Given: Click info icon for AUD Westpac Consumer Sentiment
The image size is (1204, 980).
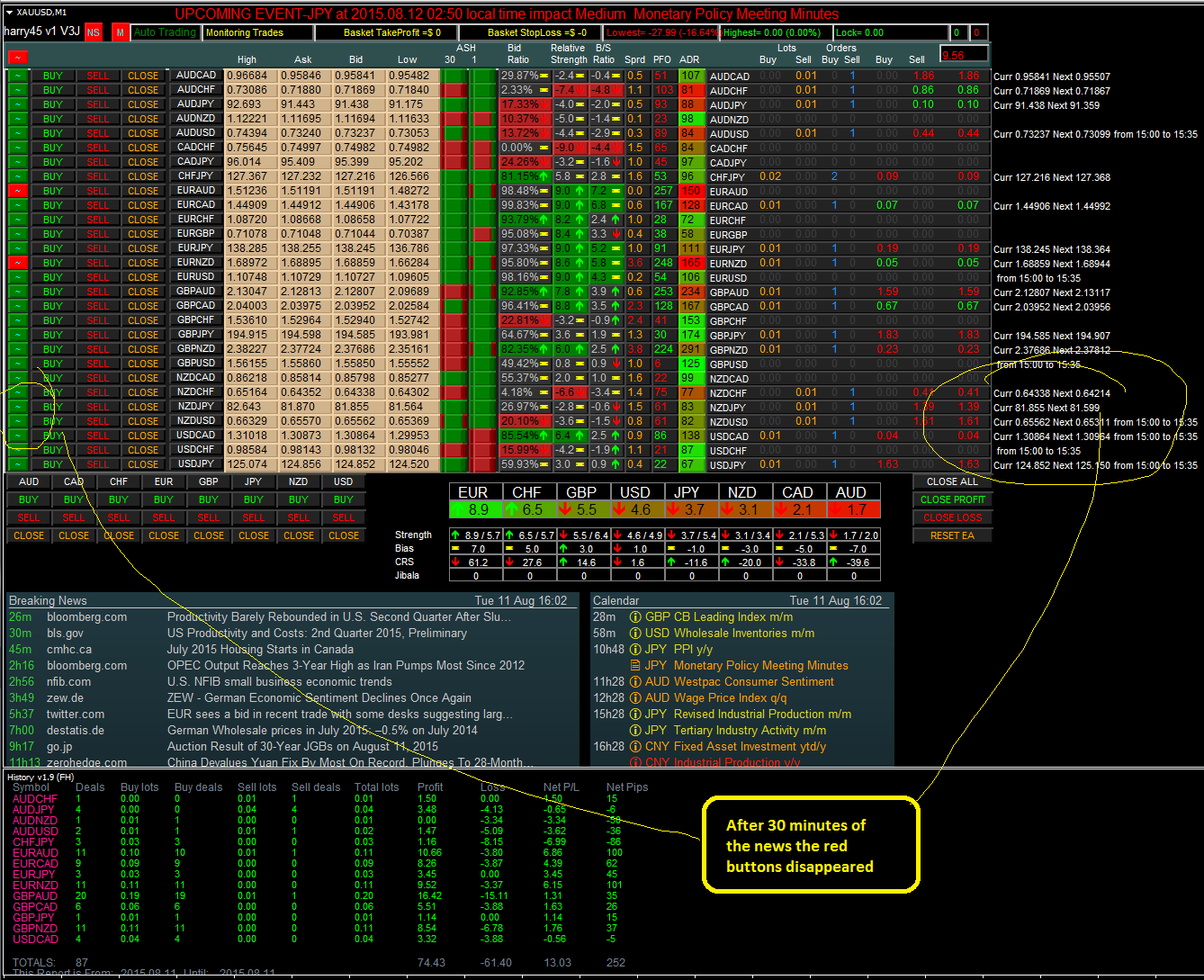Looking at the screenshot, I should pyautogui.click(x=635, y=682).
